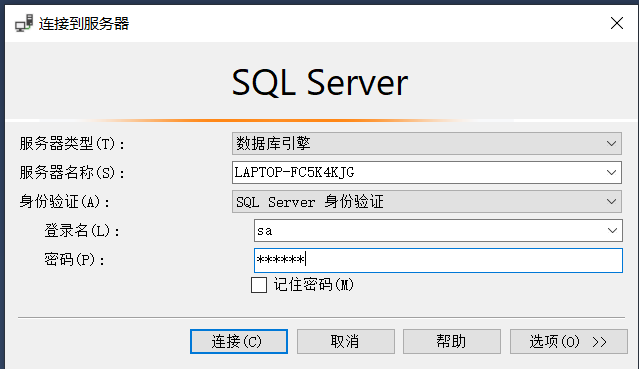Image resolution: width=639 pixels, height=369 pixels.
Task: Click the 连接(C) button
Action: click(239, 341)
